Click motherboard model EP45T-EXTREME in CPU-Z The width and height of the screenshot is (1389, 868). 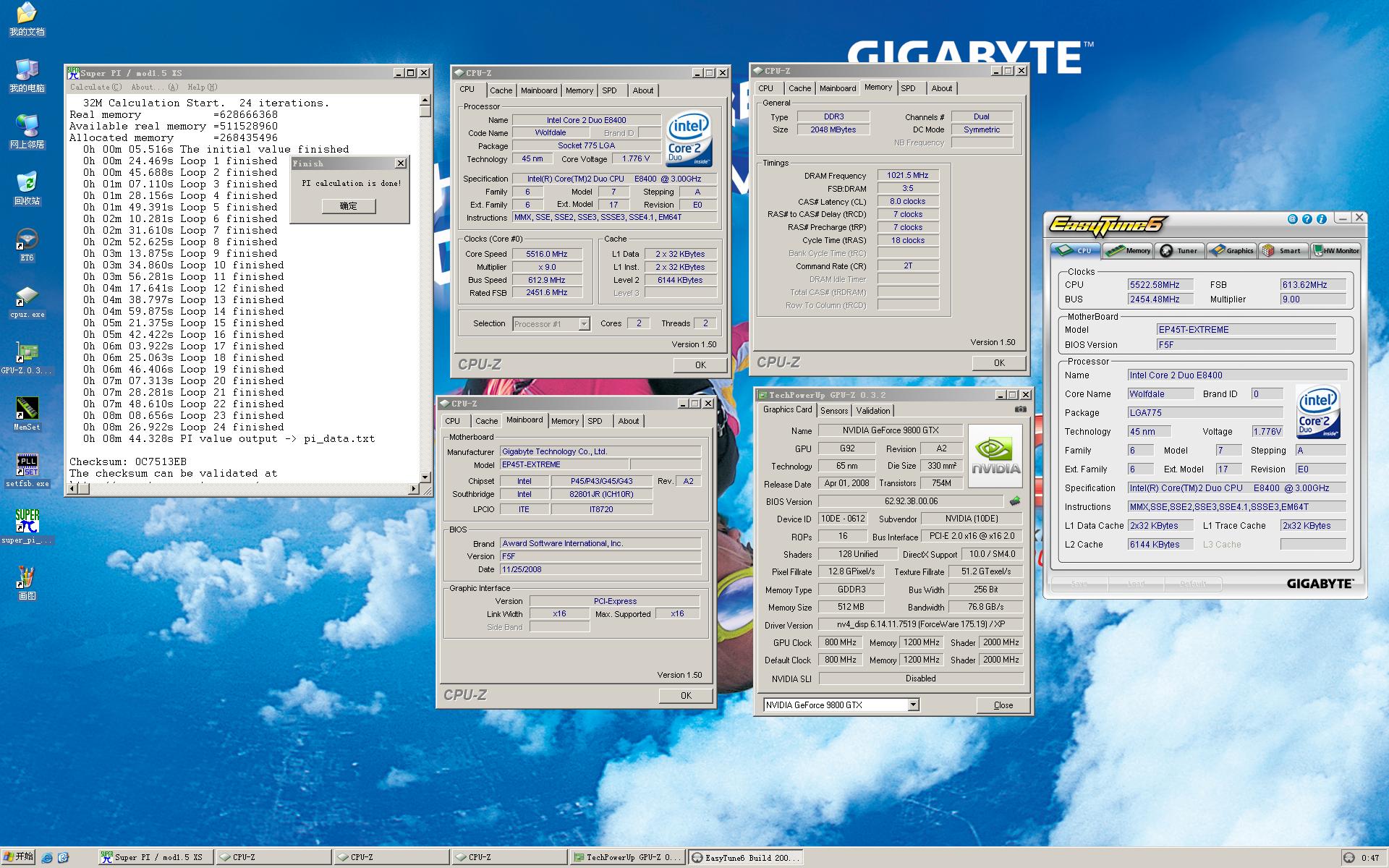click(564, 464)
